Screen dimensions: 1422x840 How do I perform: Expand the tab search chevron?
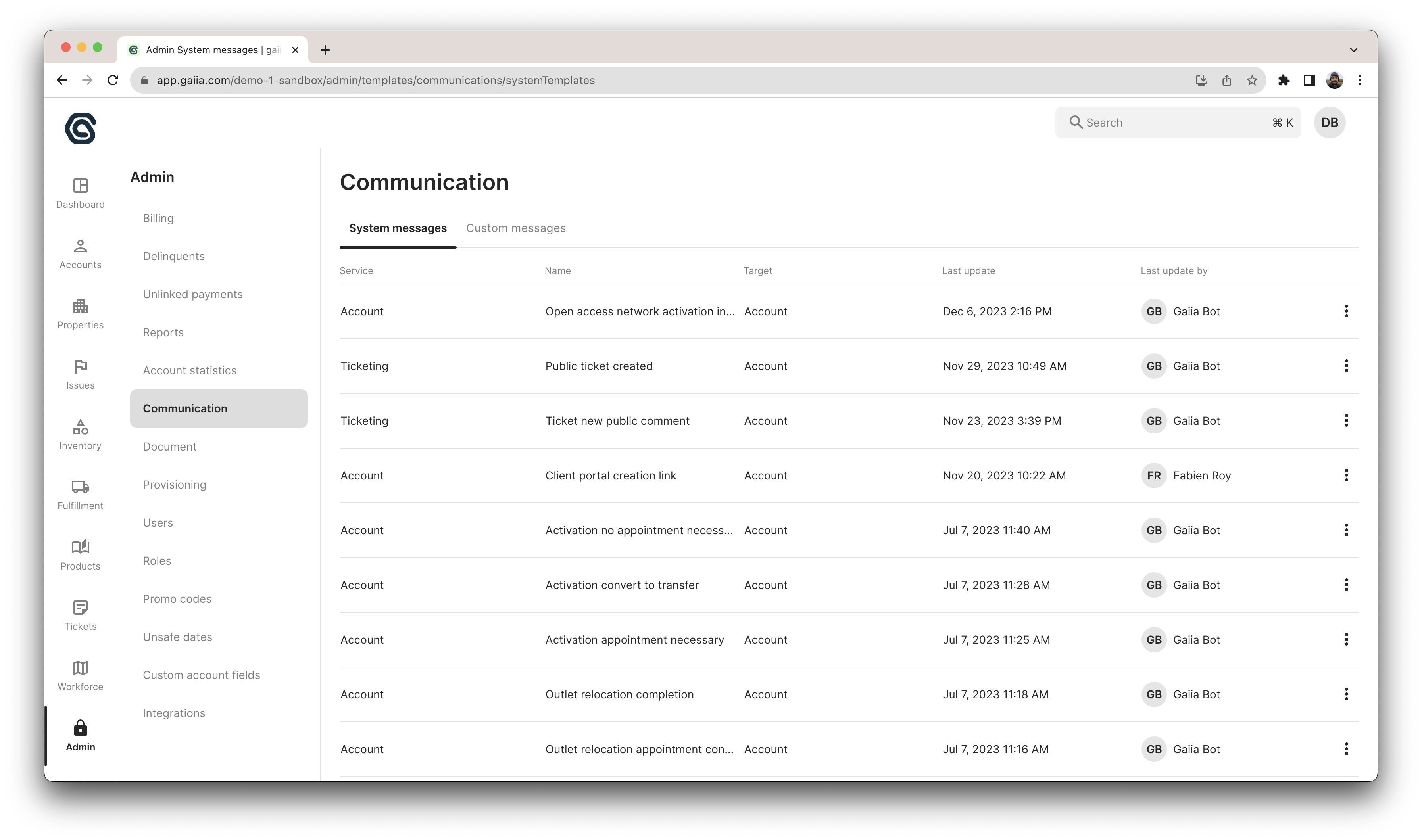1353,50
